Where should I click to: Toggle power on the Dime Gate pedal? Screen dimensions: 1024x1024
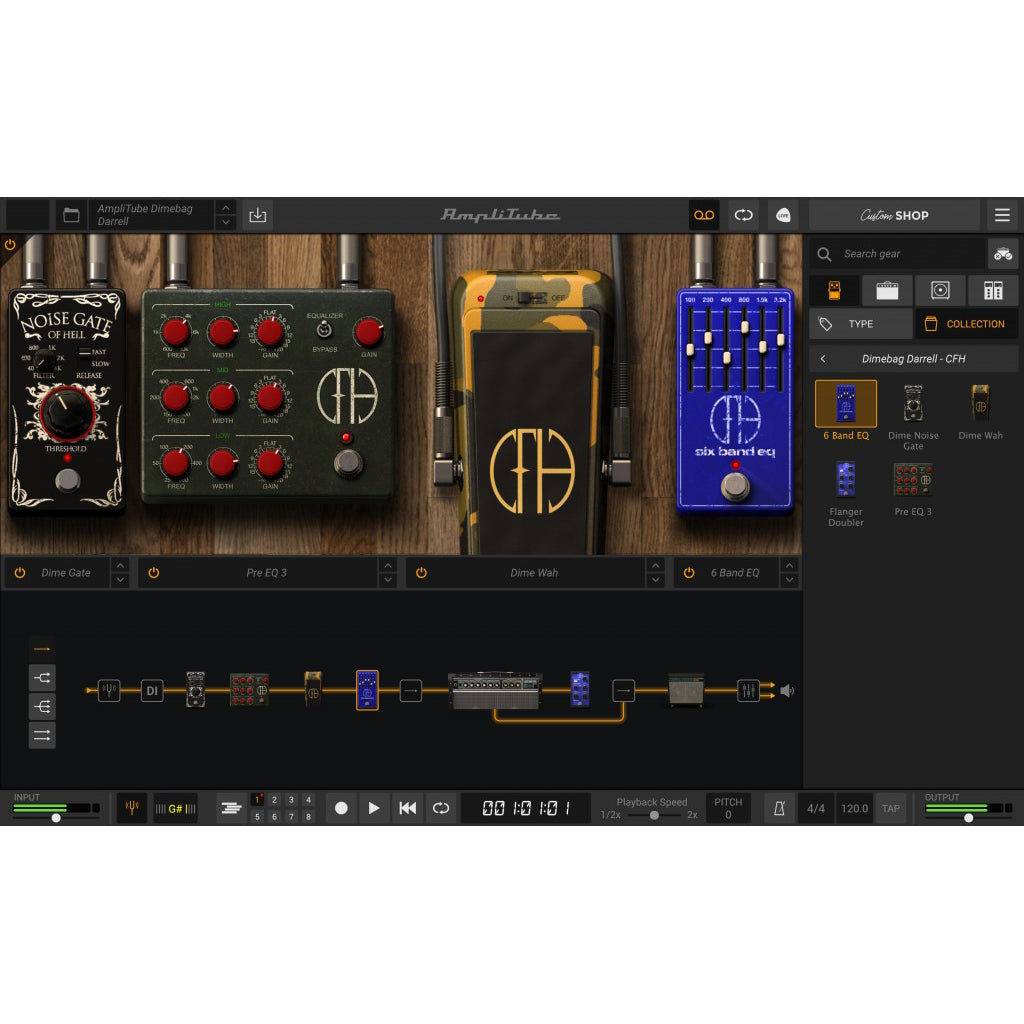click(20, 572)
